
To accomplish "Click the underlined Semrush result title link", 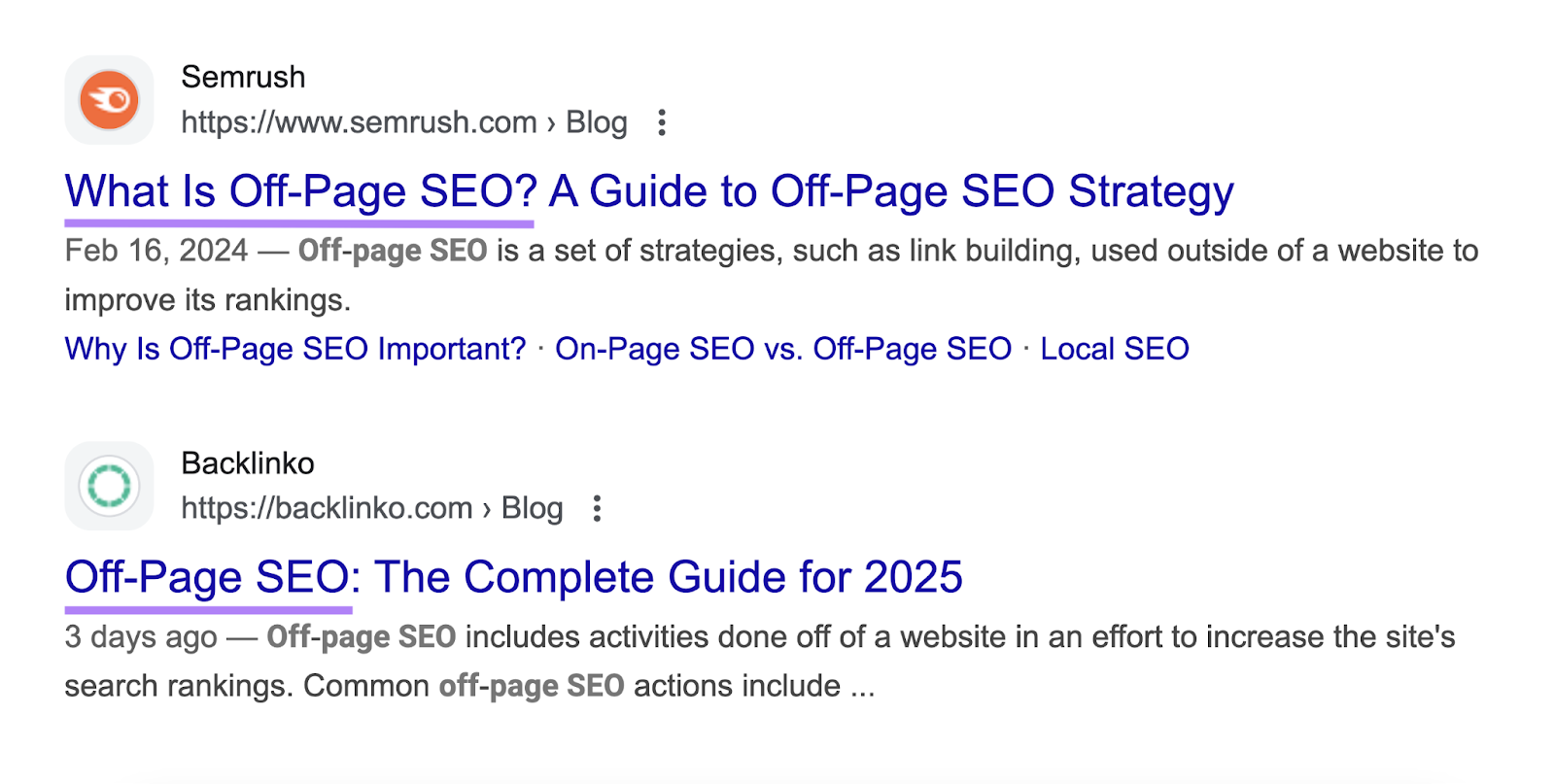I will pyautogui.click(x=647, y=190).
